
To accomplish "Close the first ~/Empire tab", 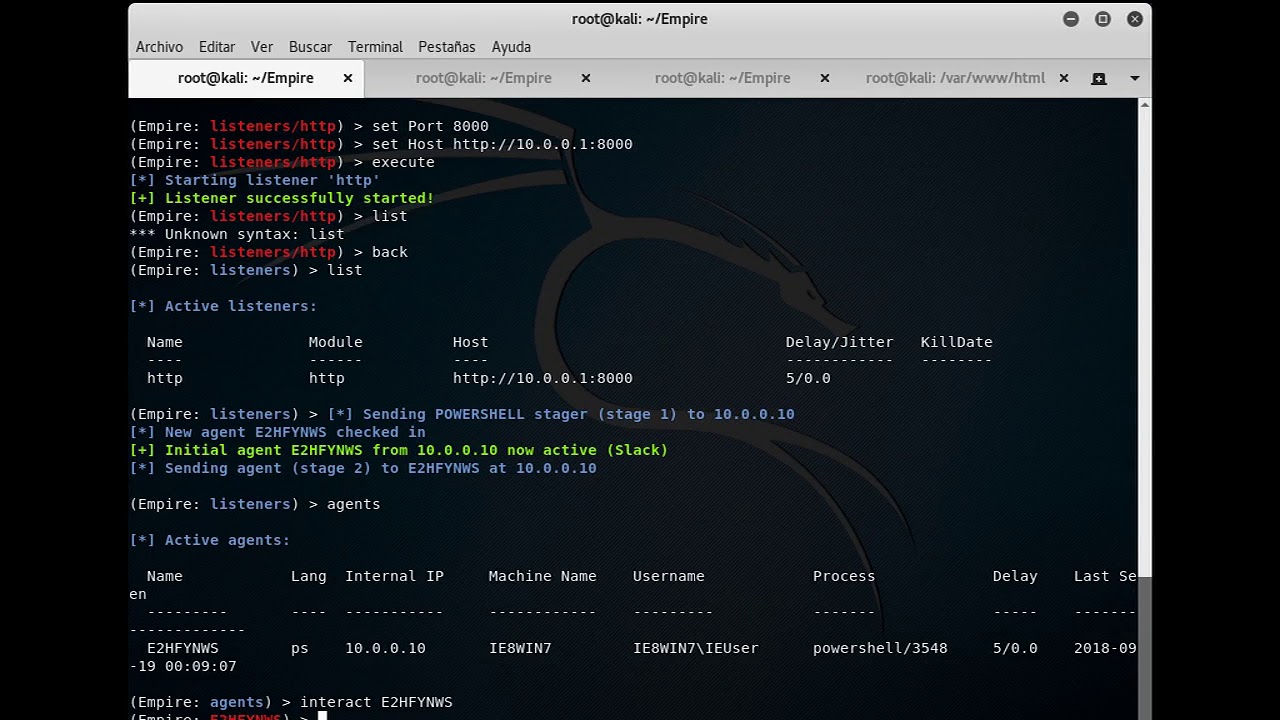I will click(348, 78).
